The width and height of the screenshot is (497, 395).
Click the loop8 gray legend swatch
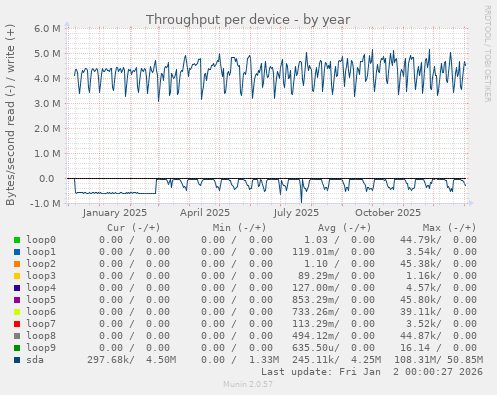(17, 336)
